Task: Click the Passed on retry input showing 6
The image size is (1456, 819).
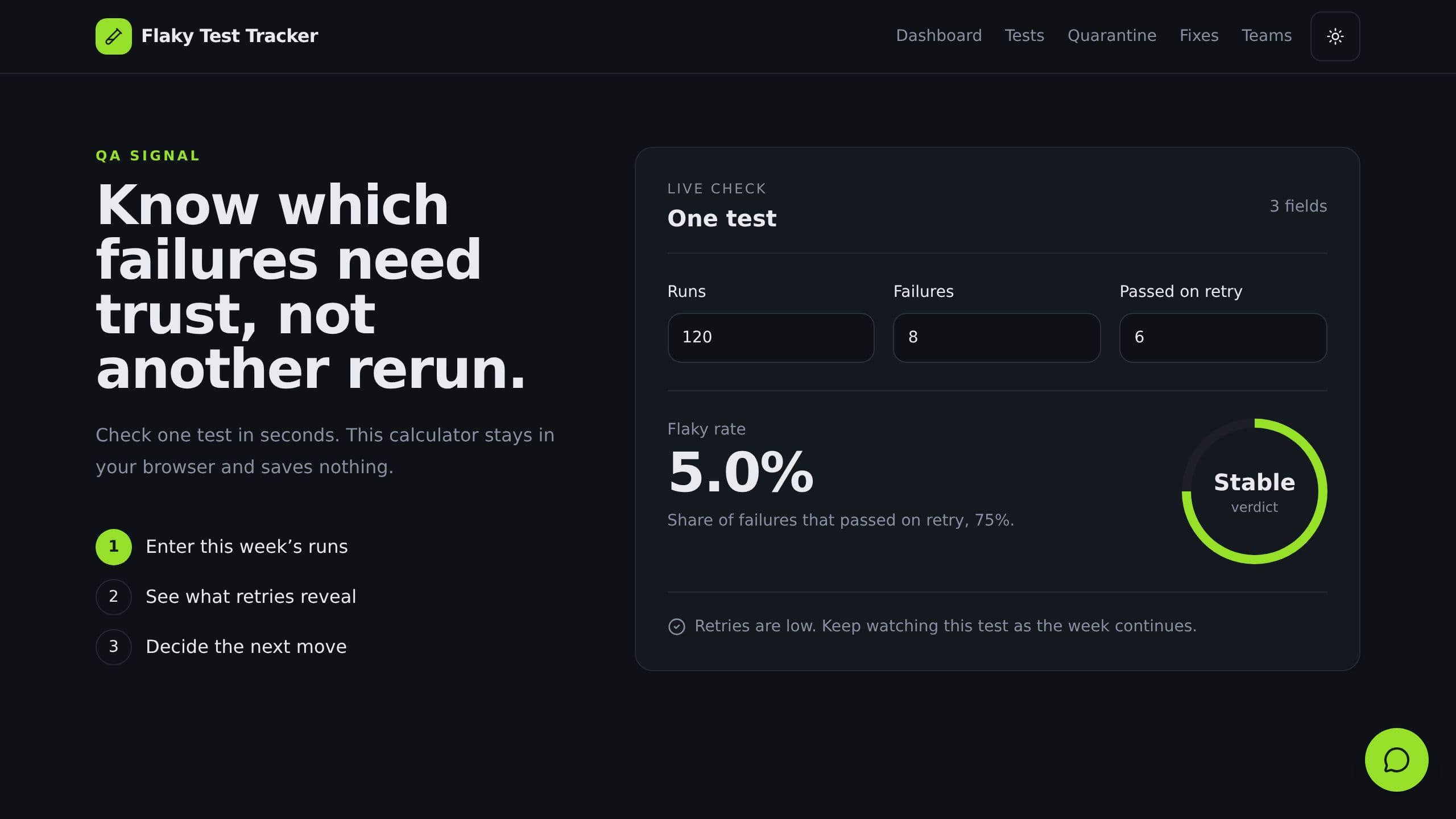Action: pyautogui.click(x=1223, y=337)
